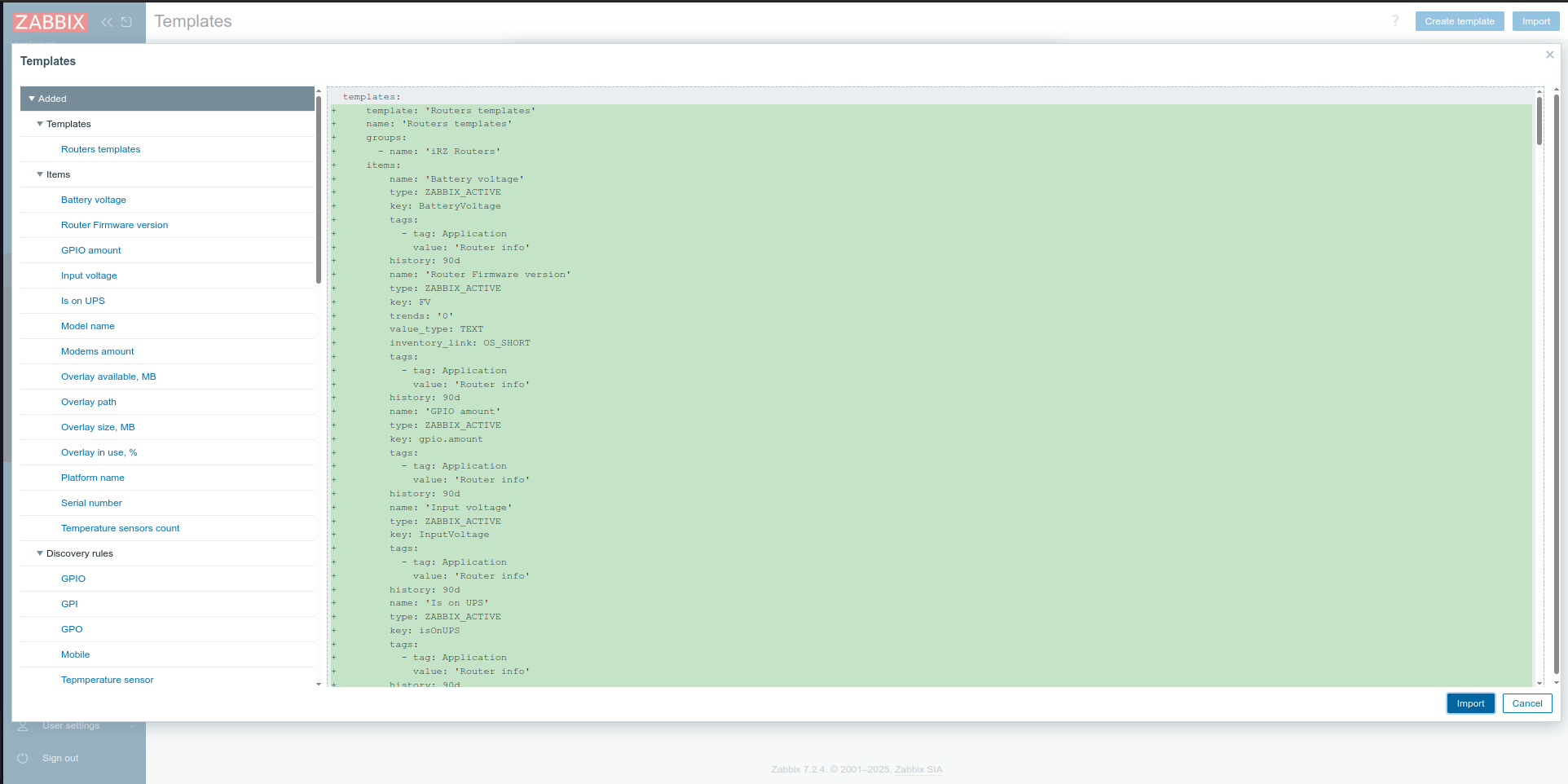Click the Import button in the dialog
The height and width of the screenshot is (784, 1568).
coord(1470,703)
